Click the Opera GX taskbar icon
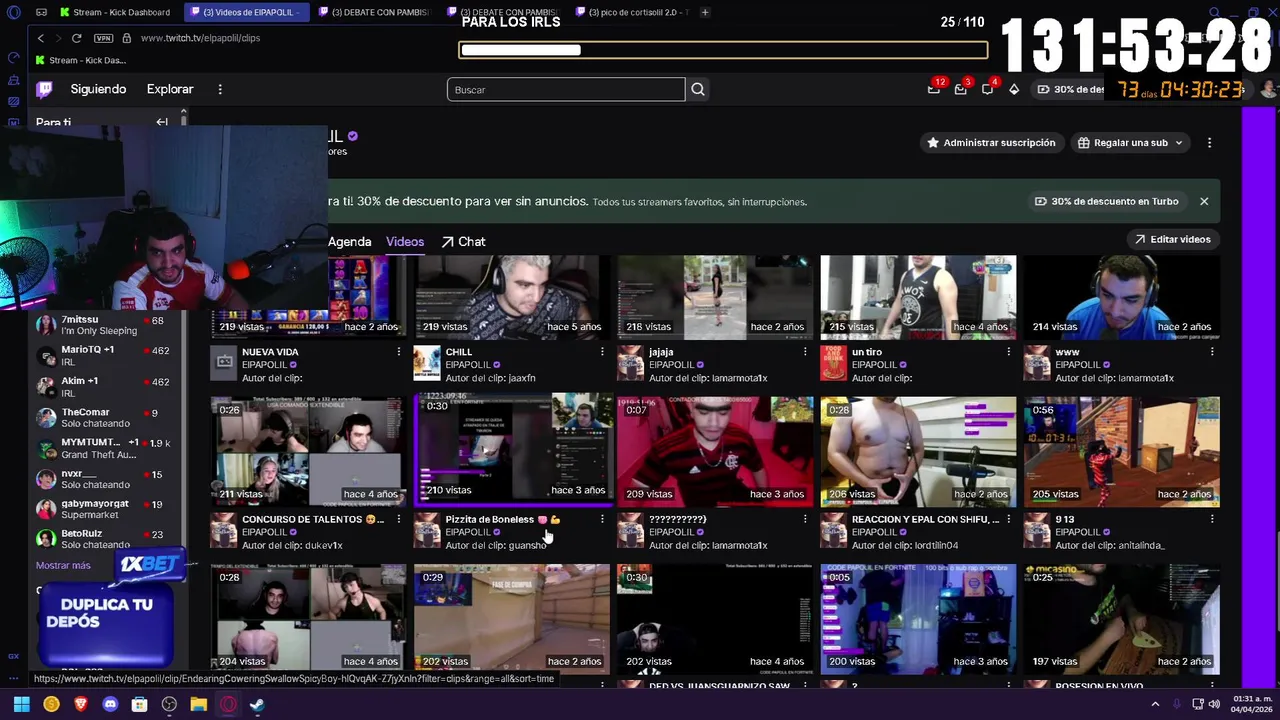Screen dimensions: 1280x720 [228, 704]
